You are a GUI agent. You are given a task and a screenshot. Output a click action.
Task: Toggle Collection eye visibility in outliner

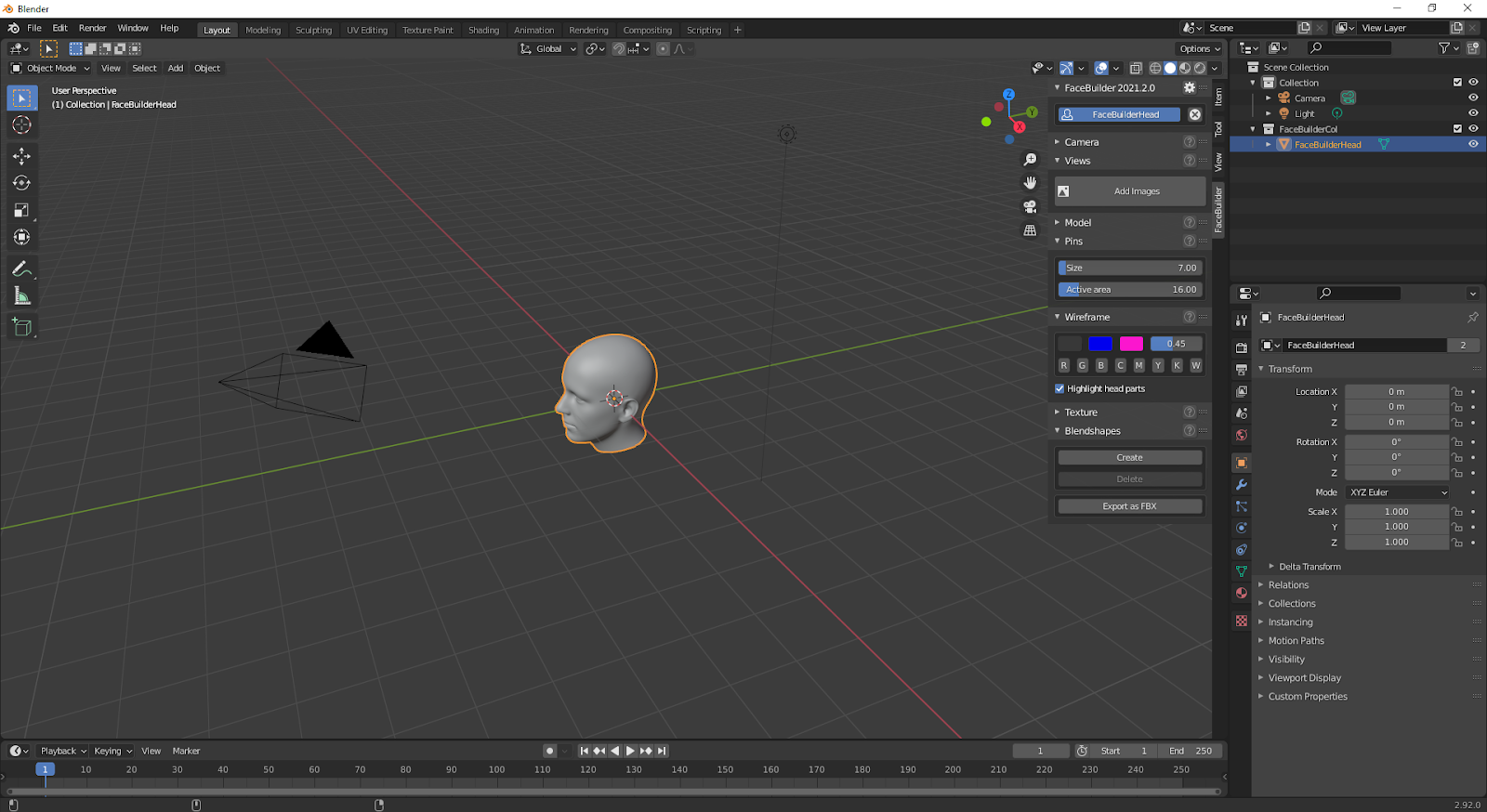(1473, 83)
